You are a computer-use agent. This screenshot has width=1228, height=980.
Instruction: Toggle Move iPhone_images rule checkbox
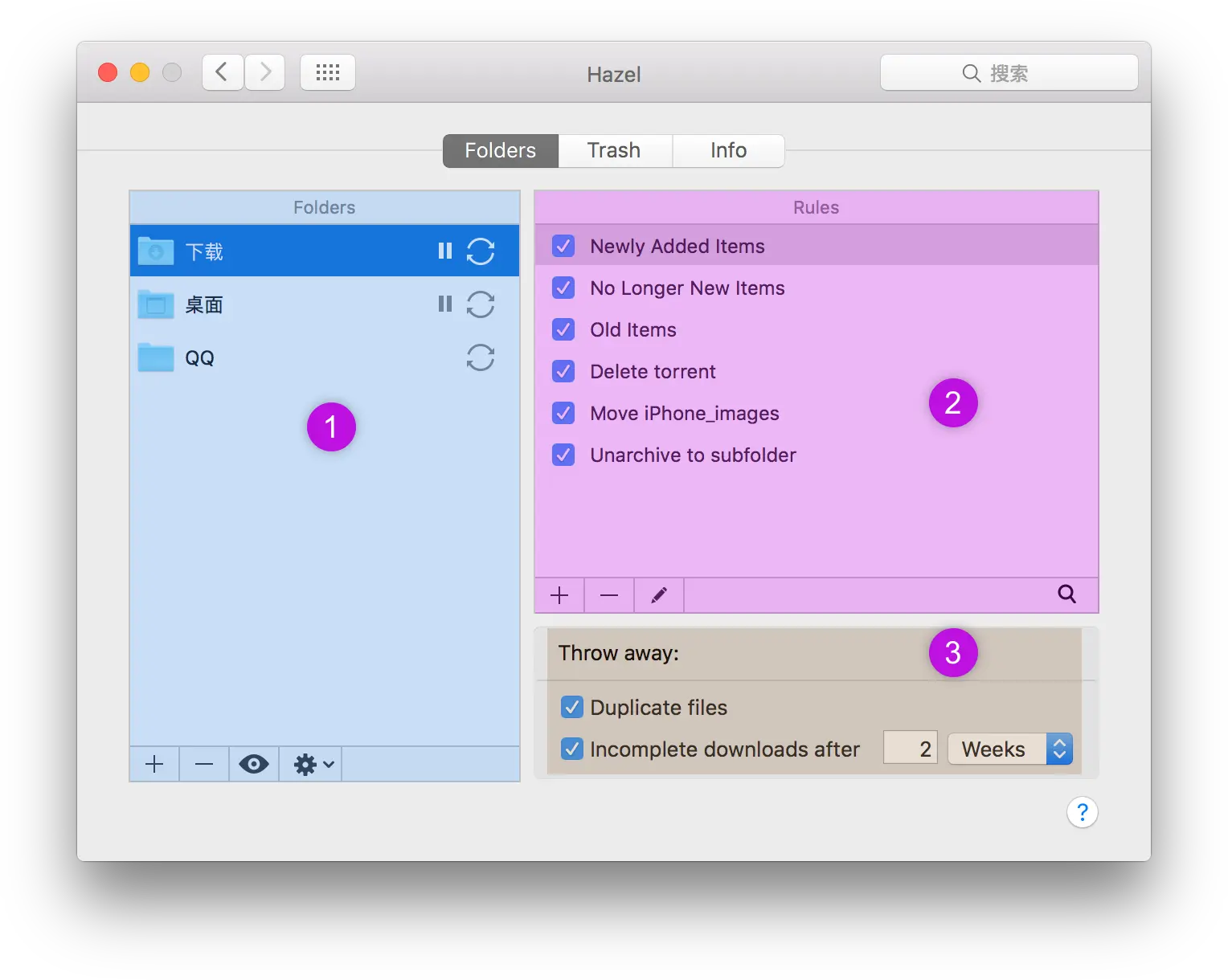point(563,413)
